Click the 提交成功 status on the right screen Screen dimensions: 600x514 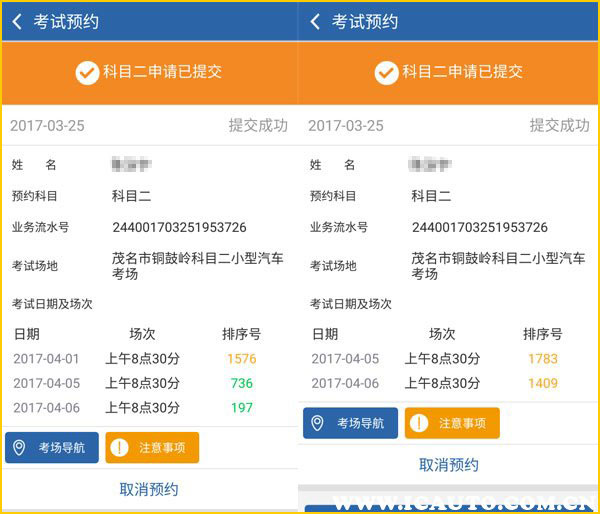click(559, 126)
